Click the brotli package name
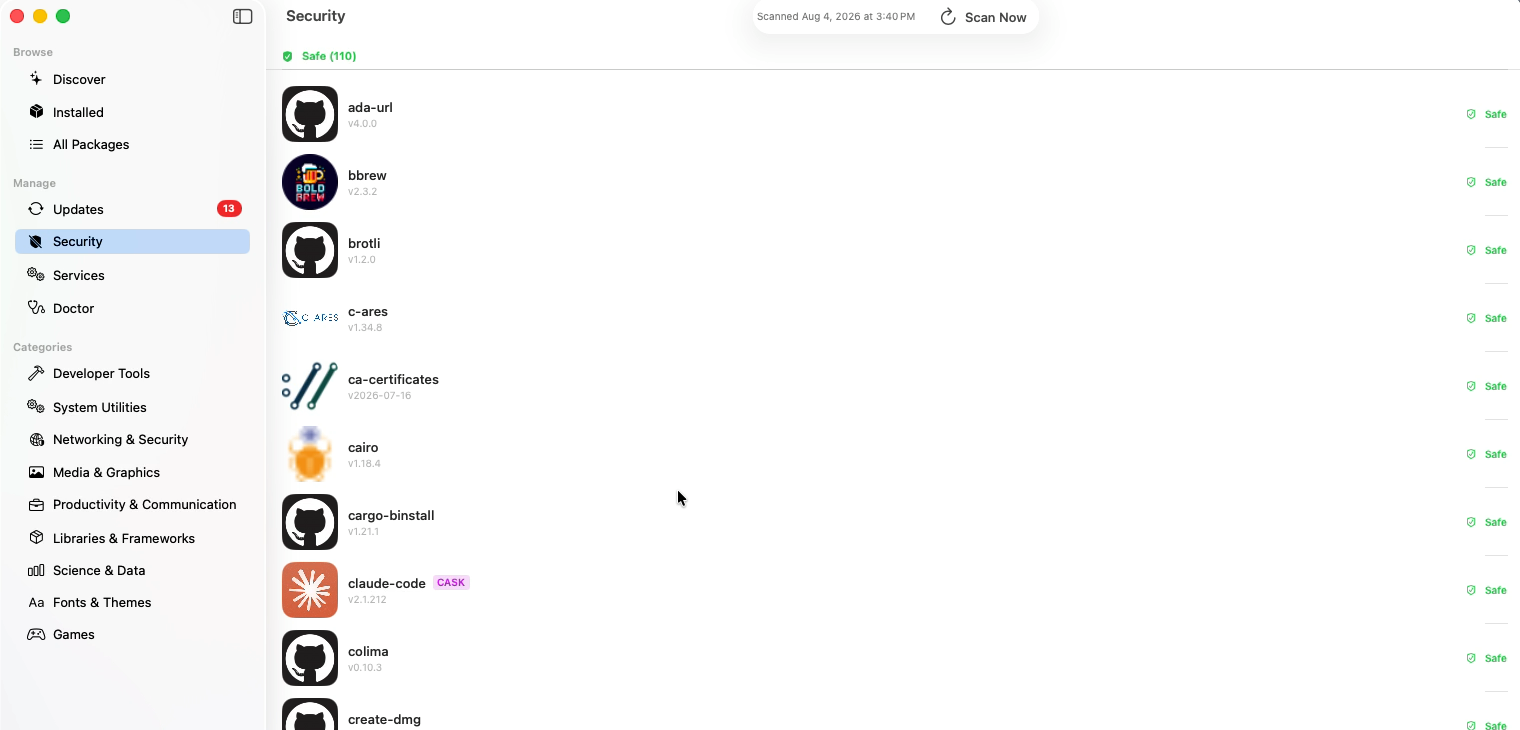Viewport: 1520px width, 730px height. [x=364, y=243]
